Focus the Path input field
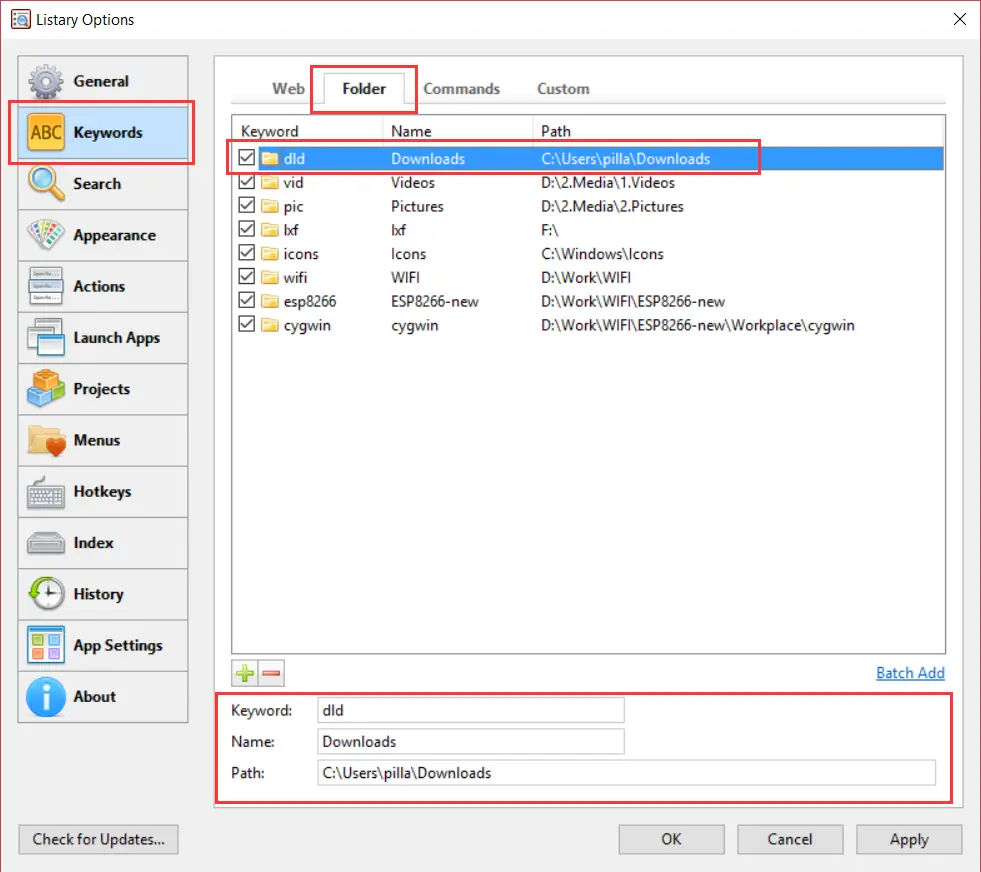Screen dimensions: 981x872 (x=626, y=773)
